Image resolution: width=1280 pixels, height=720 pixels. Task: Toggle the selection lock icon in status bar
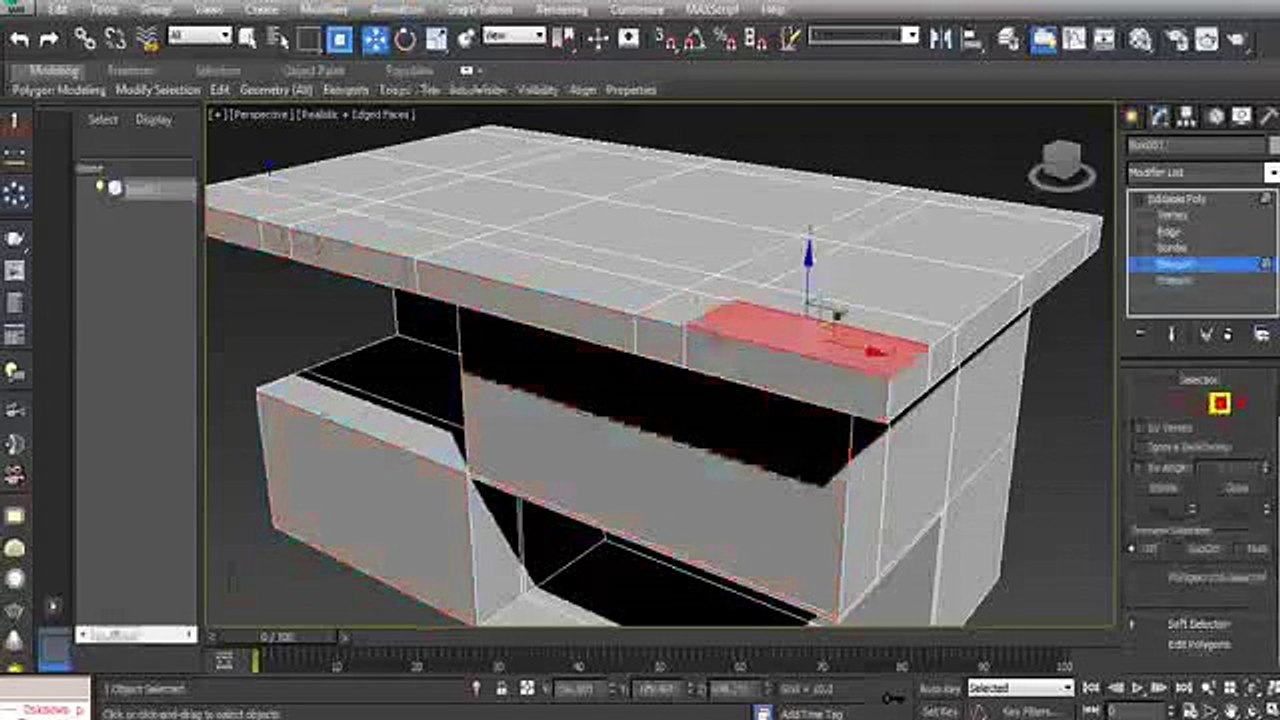click(502, 689)
